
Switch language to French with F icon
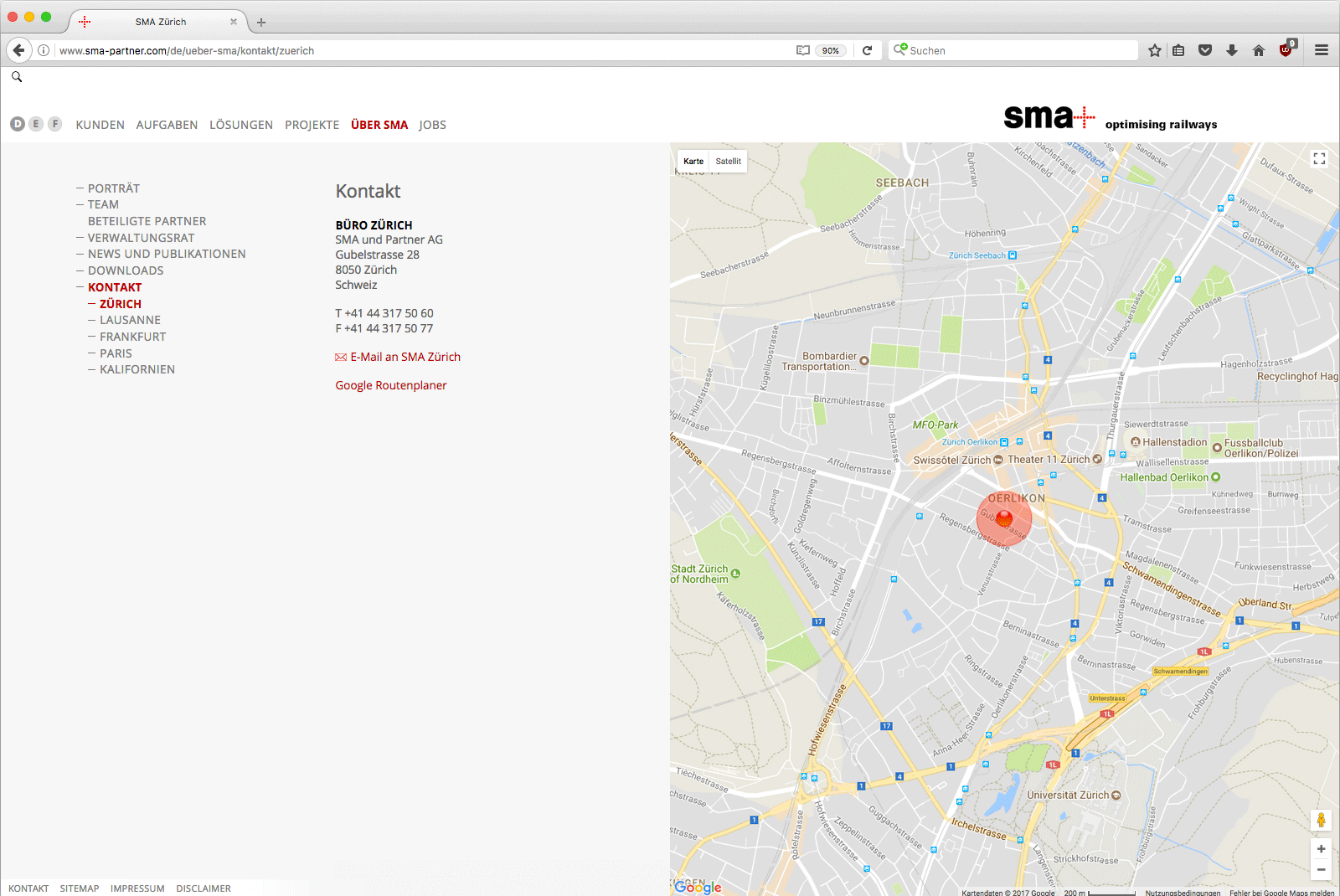point(55,124)
